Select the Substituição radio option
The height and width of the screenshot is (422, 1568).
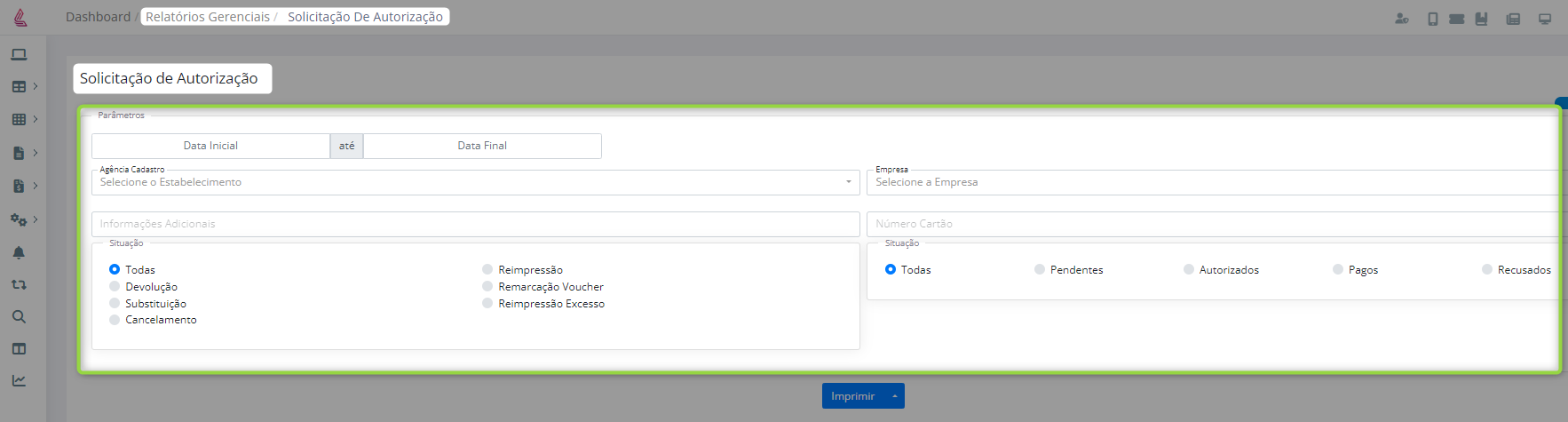tap(115, 303)
